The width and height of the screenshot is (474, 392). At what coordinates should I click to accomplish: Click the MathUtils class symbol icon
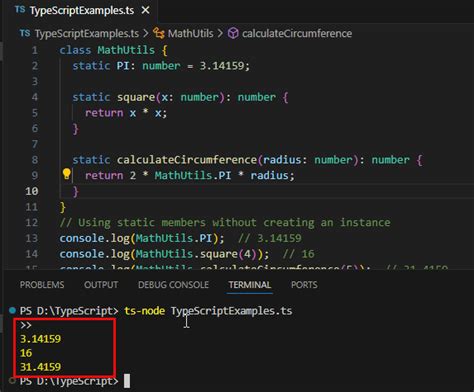click(159, 33)
